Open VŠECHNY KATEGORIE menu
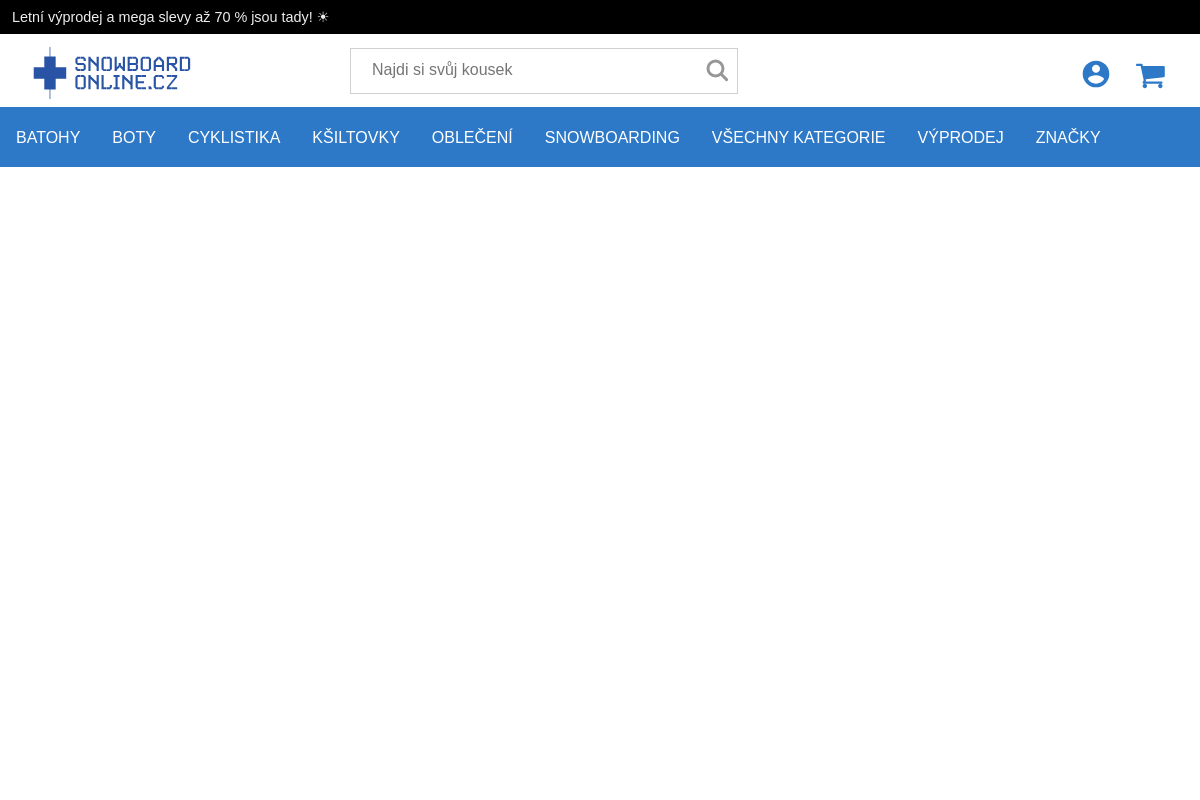The image size is (1200, 800). (x=798, y=138)
